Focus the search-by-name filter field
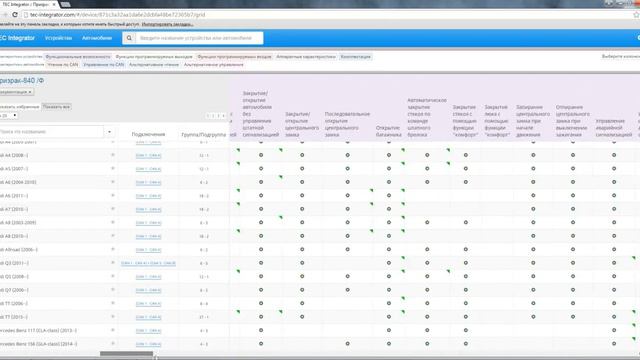Viewport: 640px width, 360px height. (x=52, y=132)
